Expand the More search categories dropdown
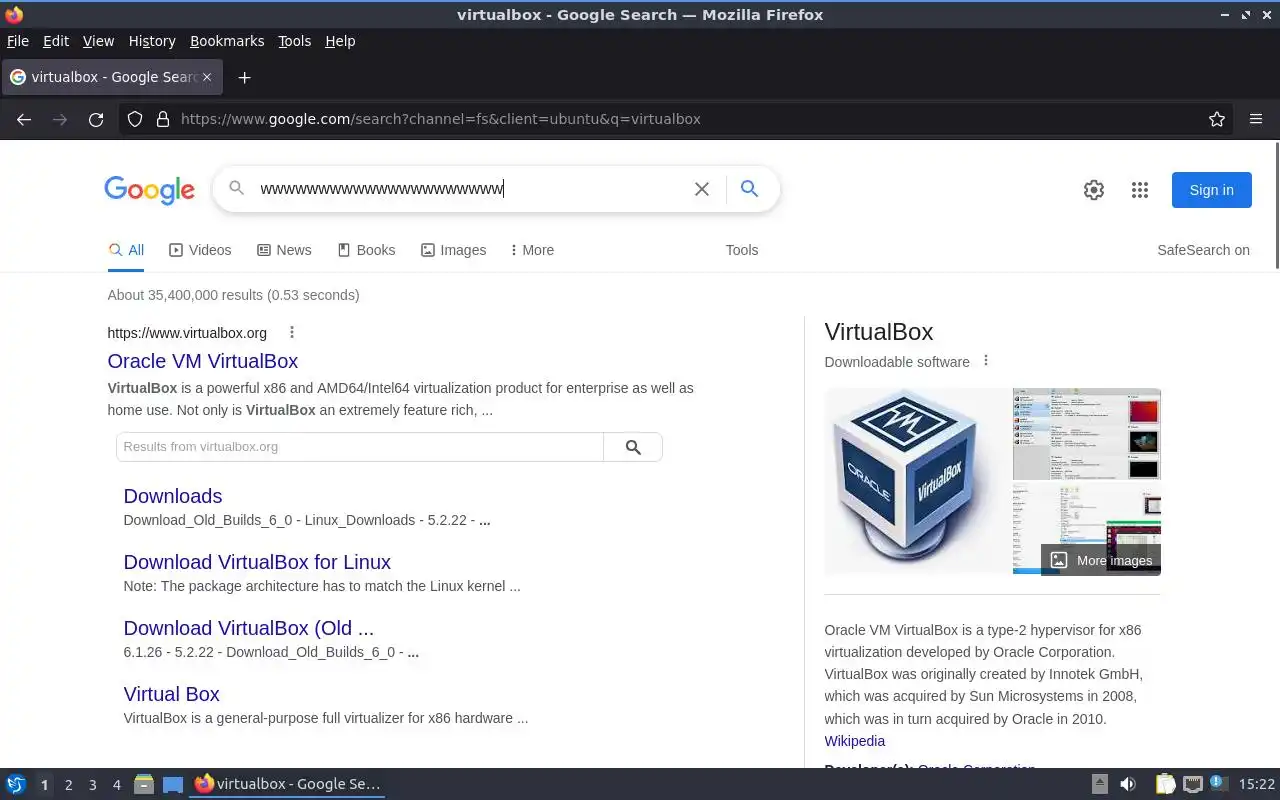The width and height of the screenshot is (1280, 800). (x=532, y=250)
